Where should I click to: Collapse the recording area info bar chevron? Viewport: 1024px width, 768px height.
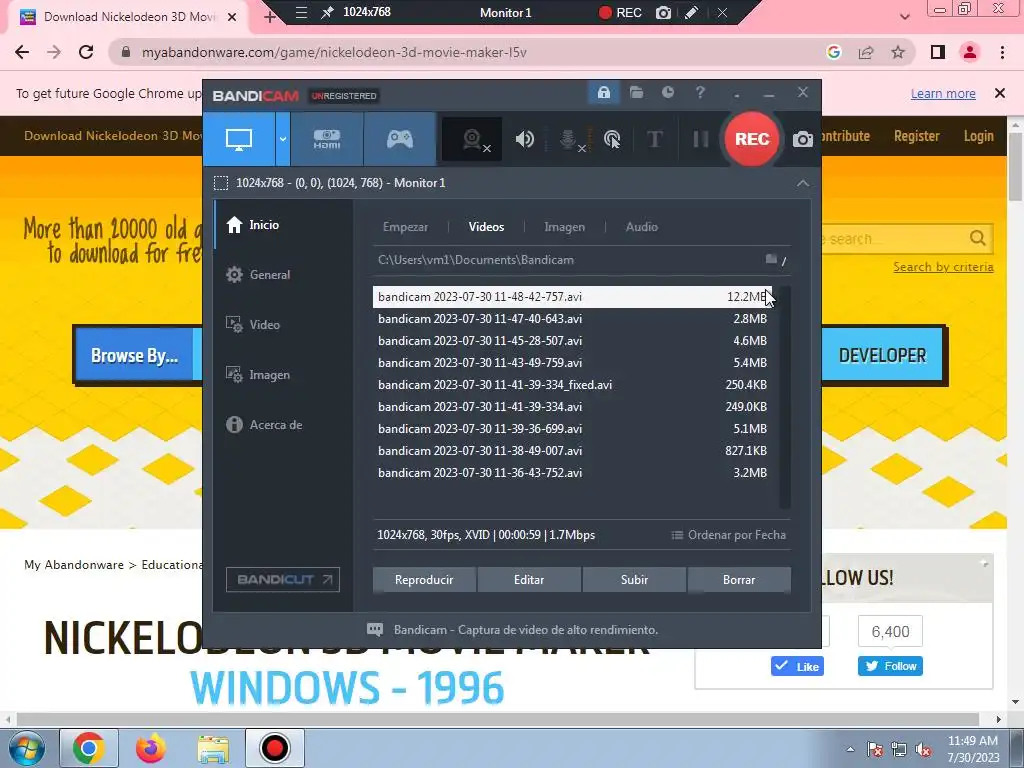(x=803, y=184)
